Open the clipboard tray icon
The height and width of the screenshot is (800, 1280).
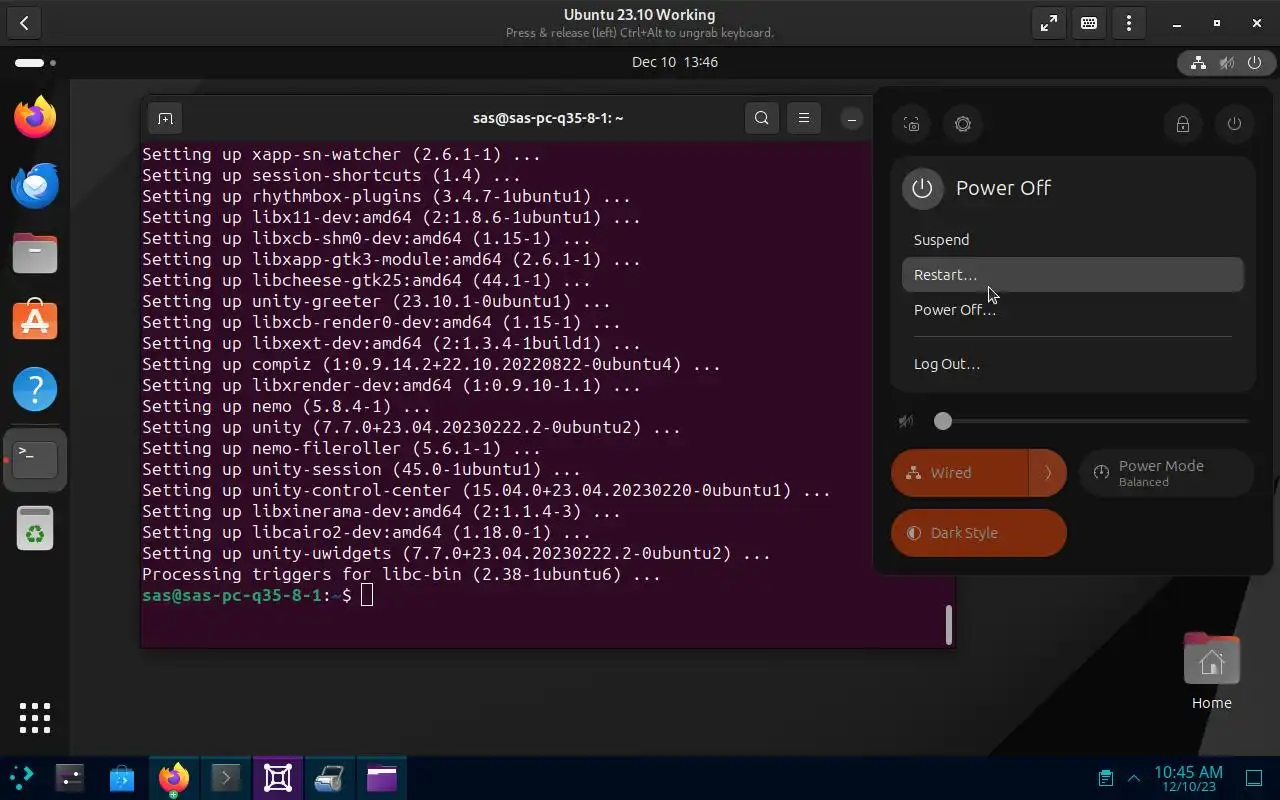(x=1105, y=777)
